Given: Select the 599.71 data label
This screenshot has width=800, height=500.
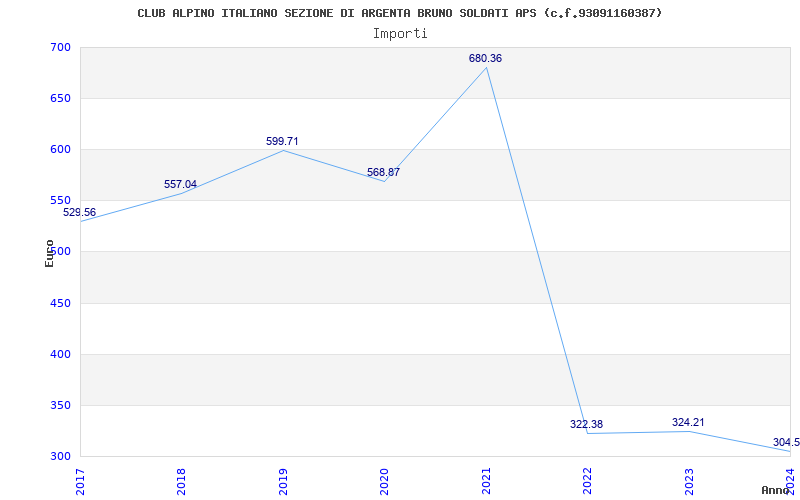Looking at the screenshot, I should coord(282,141).
